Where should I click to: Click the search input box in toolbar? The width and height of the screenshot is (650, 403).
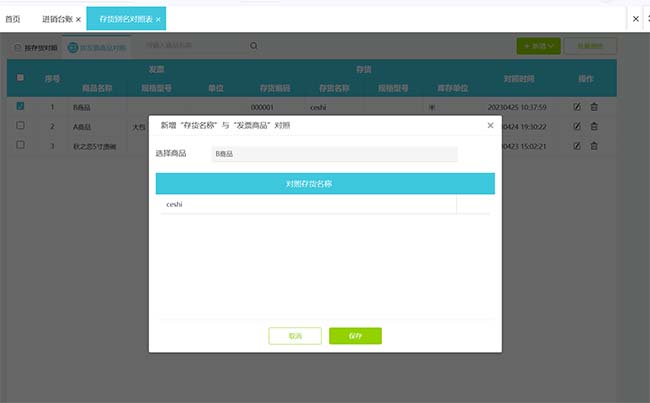[x=195, y=45]
